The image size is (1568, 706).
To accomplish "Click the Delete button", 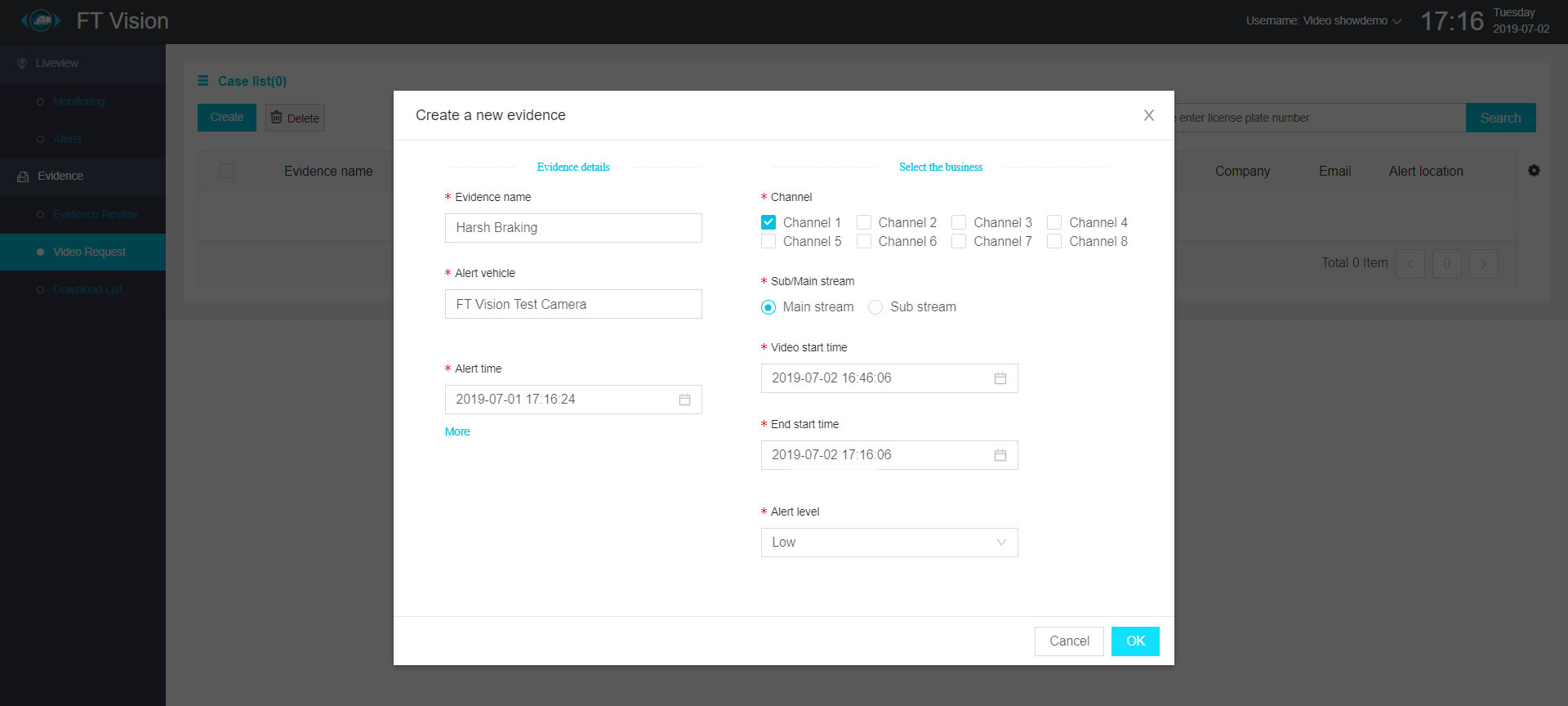I will coord(295,118).
